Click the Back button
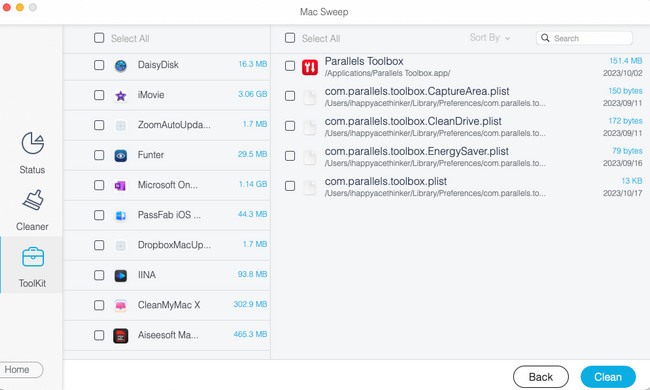The image size is (650, 390). pyautogui.click(x=541, y=377)
